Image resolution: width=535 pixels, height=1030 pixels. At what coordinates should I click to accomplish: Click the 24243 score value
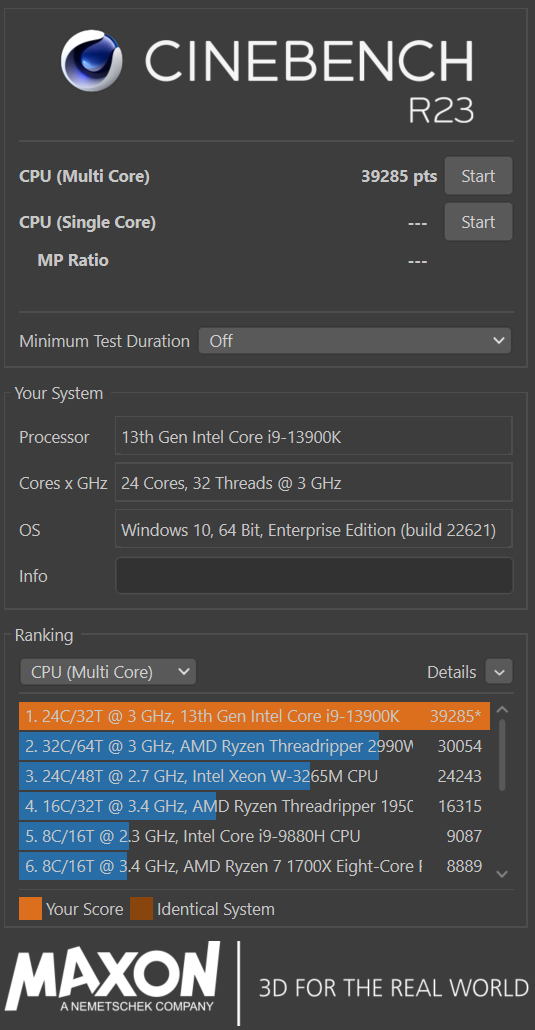(x=459, y=776)
